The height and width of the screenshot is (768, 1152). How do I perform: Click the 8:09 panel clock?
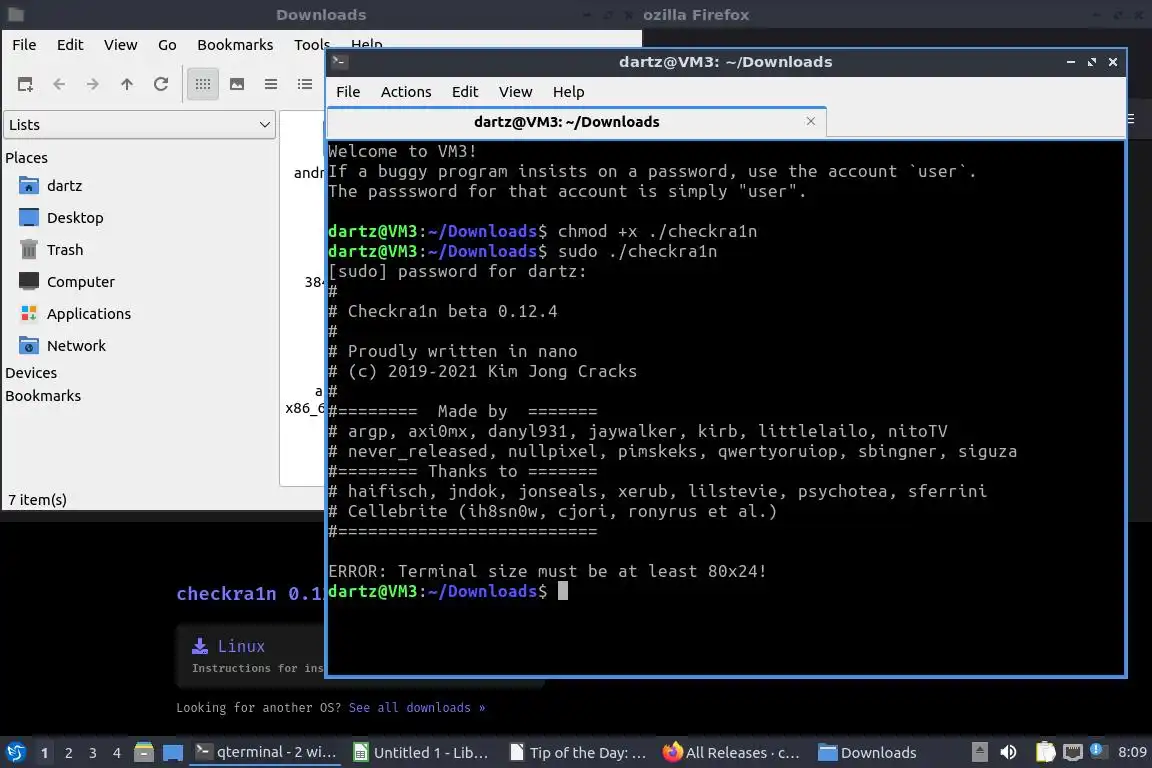[1132, 753]
